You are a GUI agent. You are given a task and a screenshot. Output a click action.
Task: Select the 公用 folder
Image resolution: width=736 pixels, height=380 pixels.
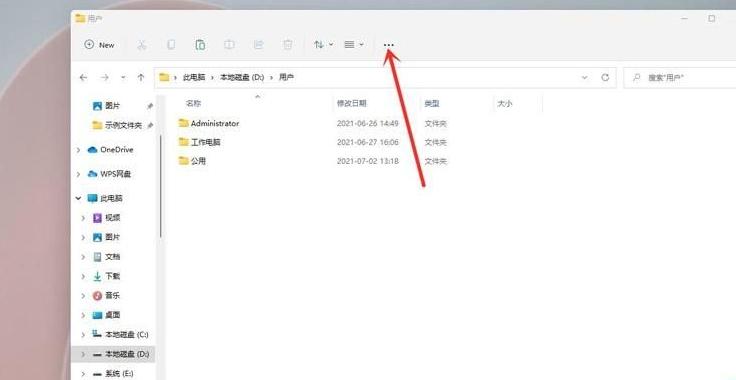198,161
